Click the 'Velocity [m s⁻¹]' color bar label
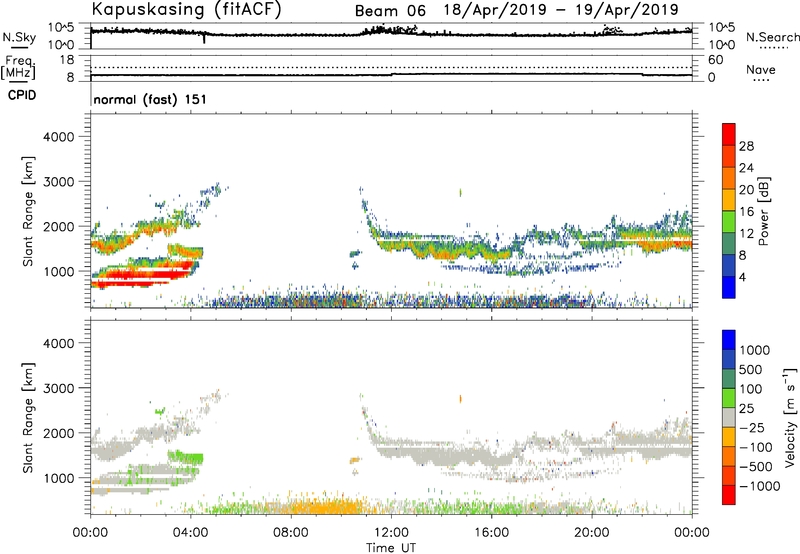The image size is (800, 554). pos(790,417)
